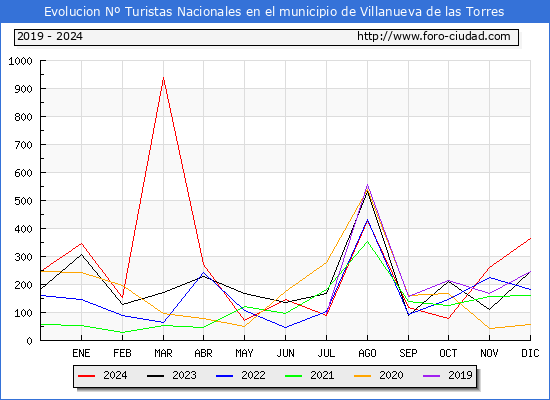Click the red 2024 point at ENE

click(x=81, y=243)
